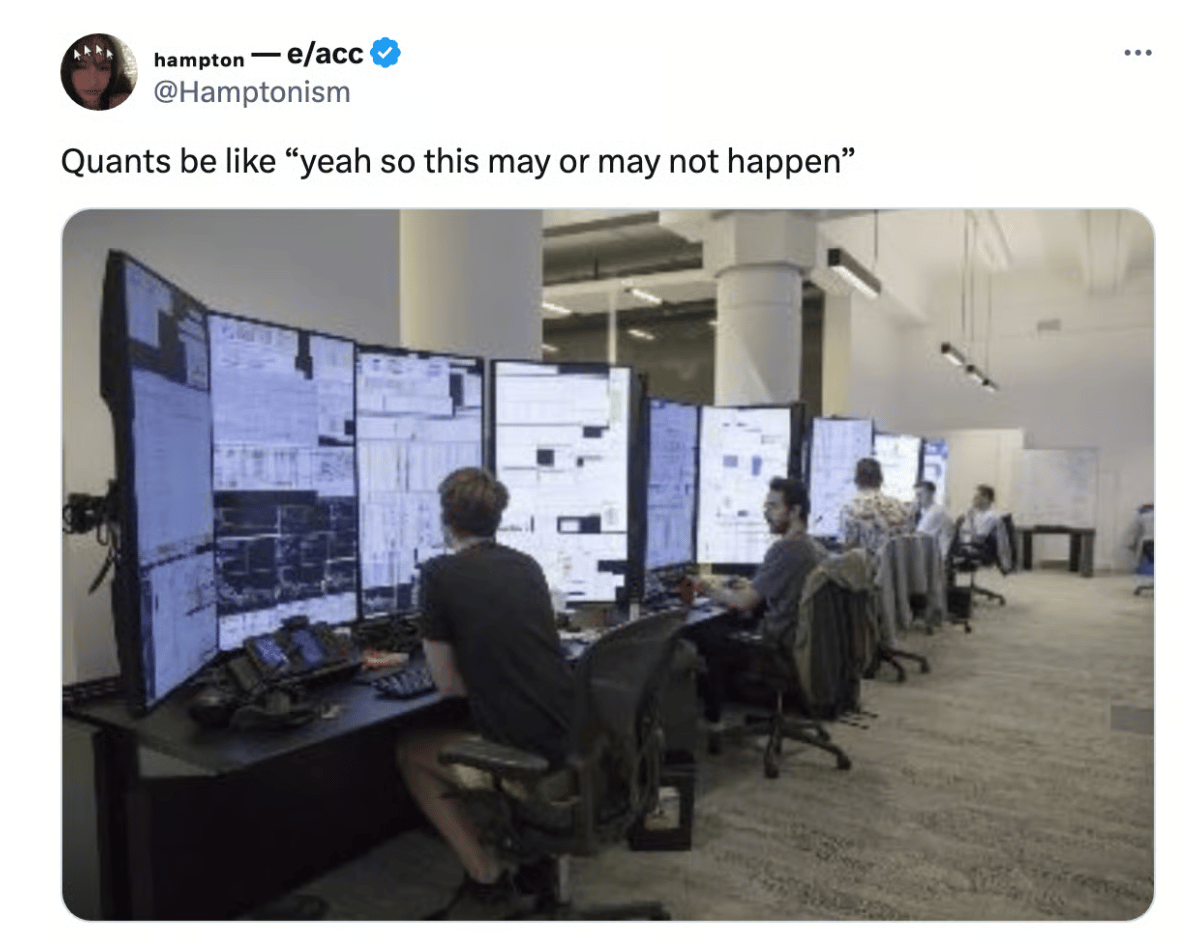The height and width of the screenshot is (944, 1194).
Task: Click the "e/acc" part of the name
Action: [x=326, y=53]
